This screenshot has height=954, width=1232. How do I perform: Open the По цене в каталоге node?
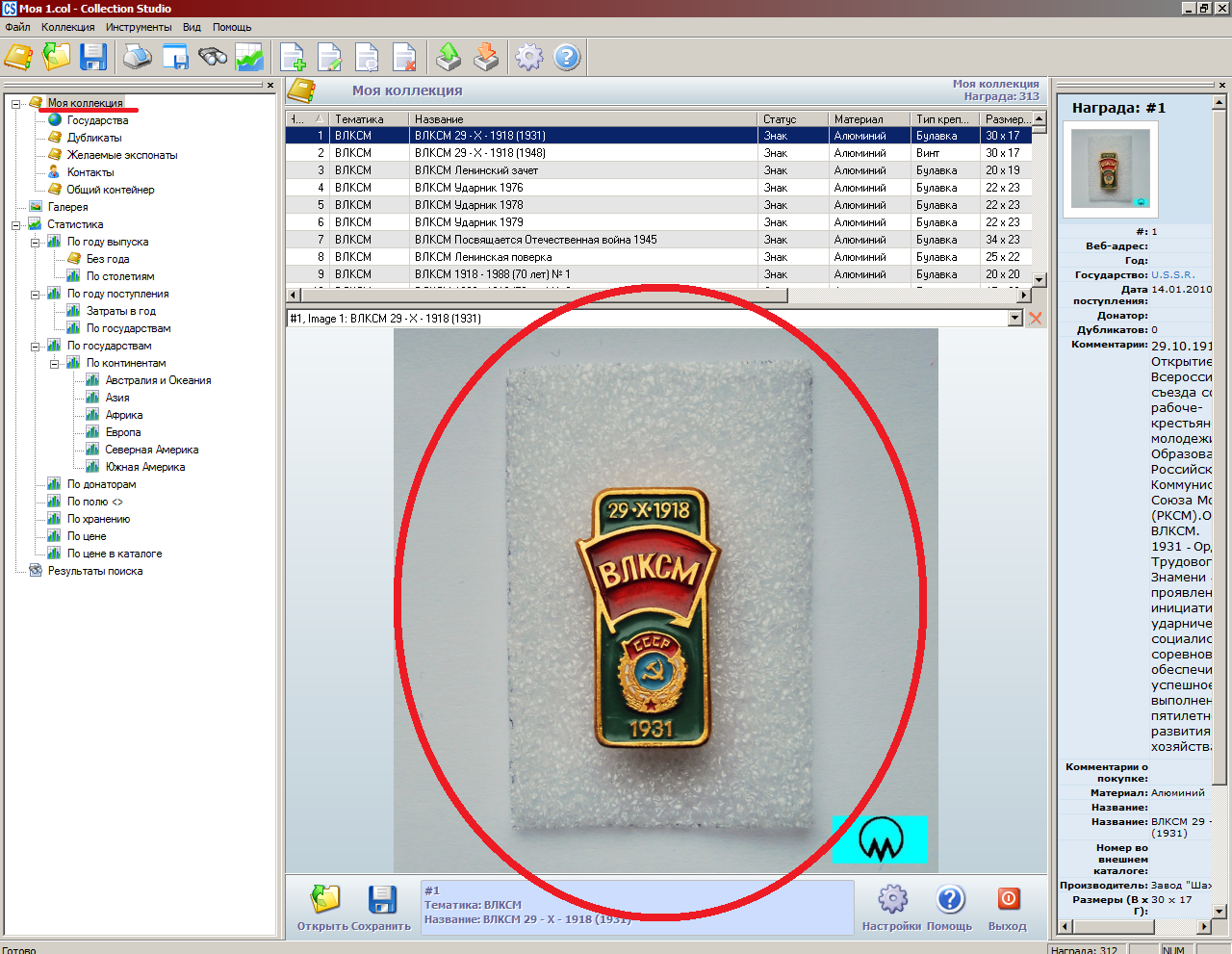point(115,554)
